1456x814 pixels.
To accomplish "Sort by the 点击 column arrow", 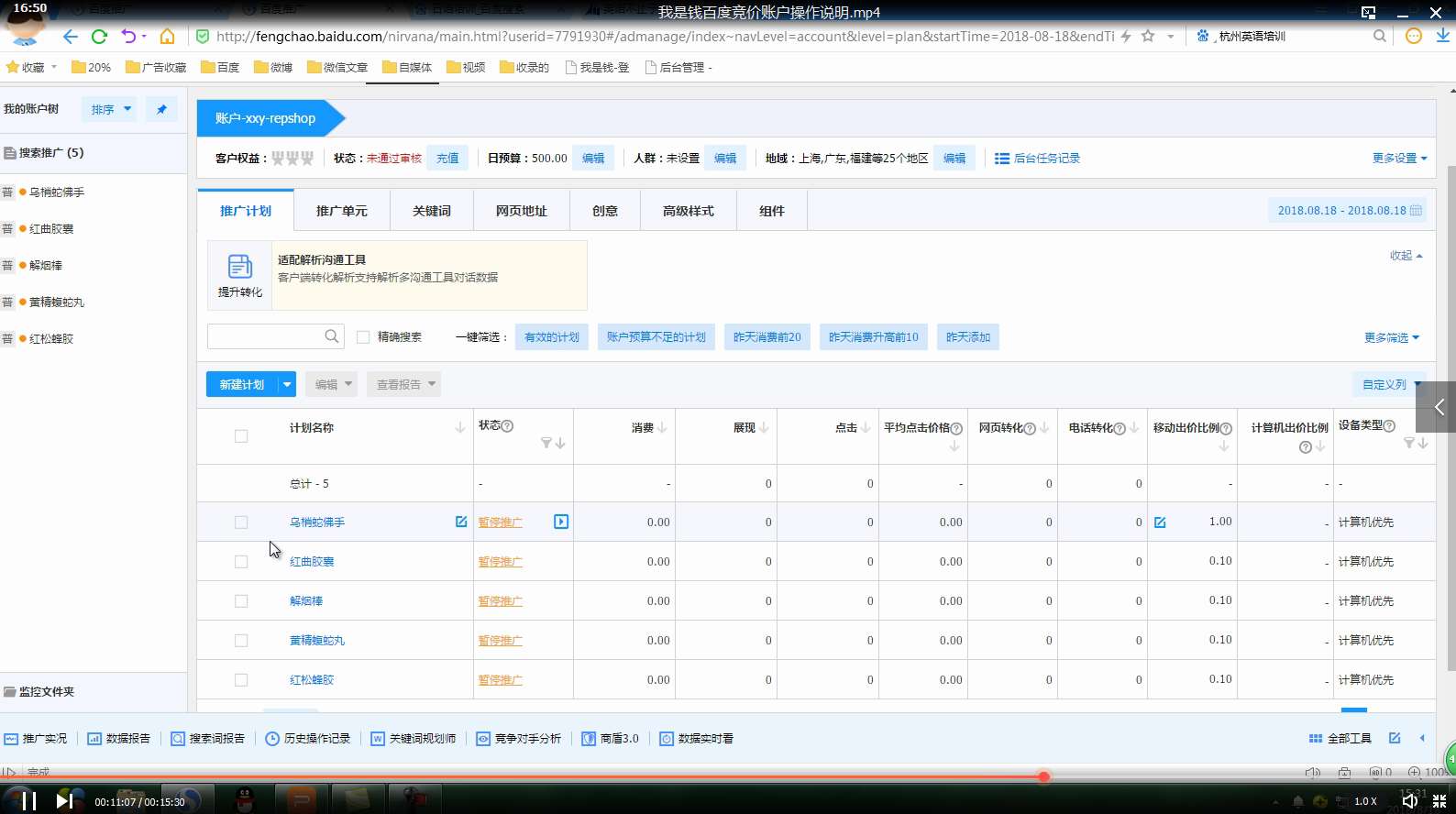I will point(866,428).
